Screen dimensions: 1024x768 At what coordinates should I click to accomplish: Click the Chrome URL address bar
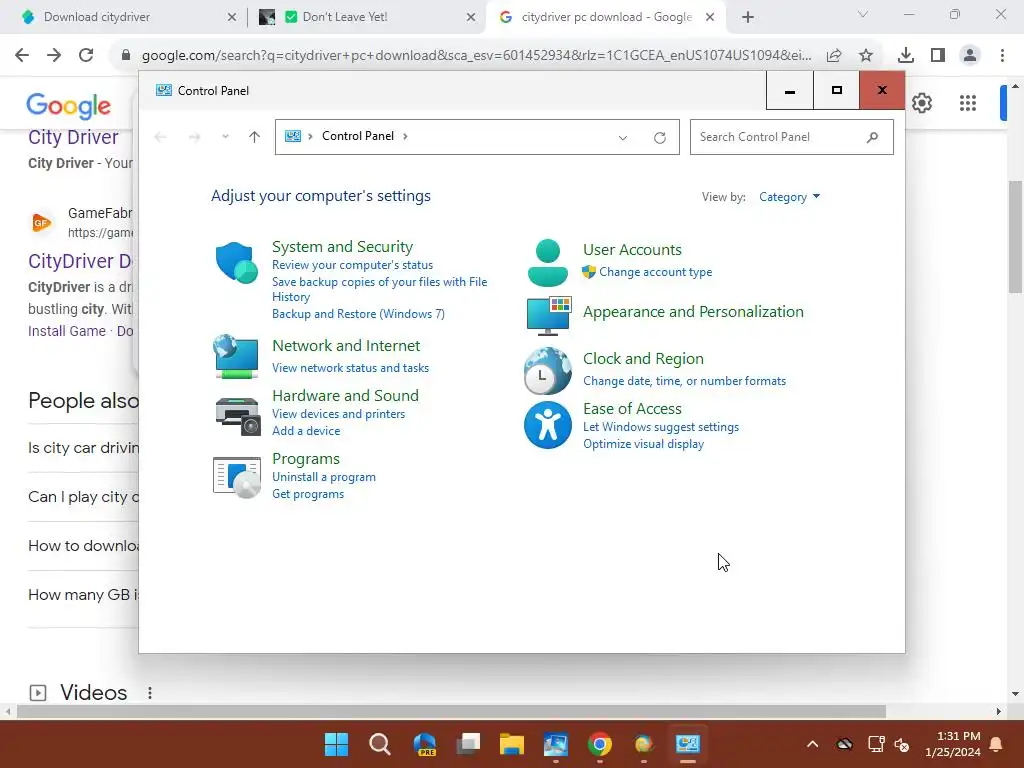(476, 56)
